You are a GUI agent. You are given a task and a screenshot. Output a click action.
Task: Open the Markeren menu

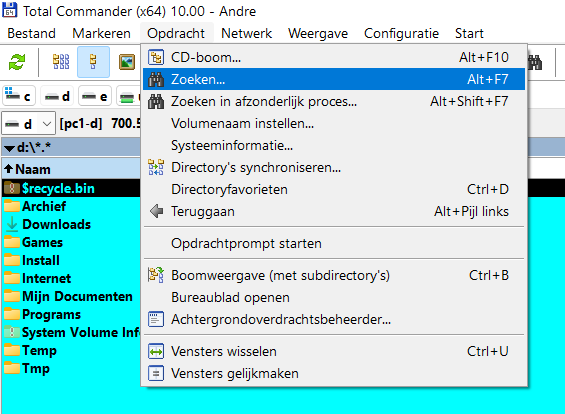[x=102, y=34]
